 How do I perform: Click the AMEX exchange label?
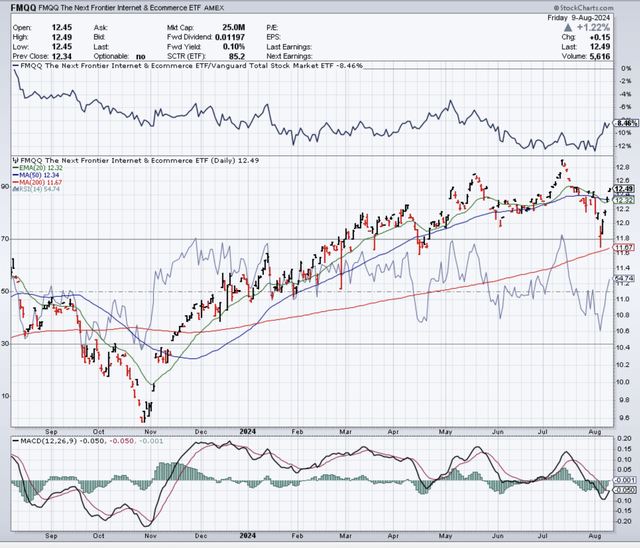(213, 8)
